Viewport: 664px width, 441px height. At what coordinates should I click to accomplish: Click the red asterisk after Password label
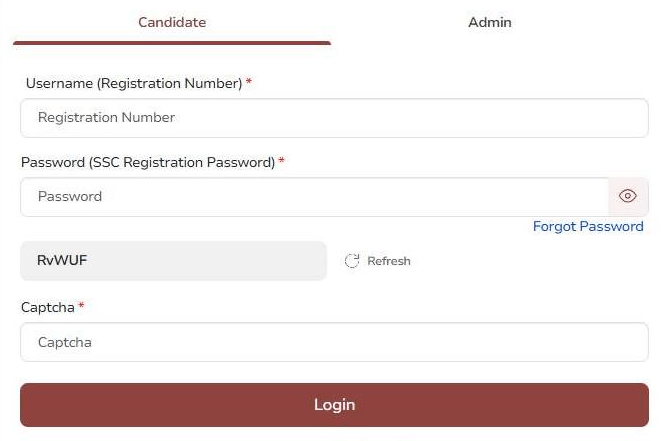[282, 161]
